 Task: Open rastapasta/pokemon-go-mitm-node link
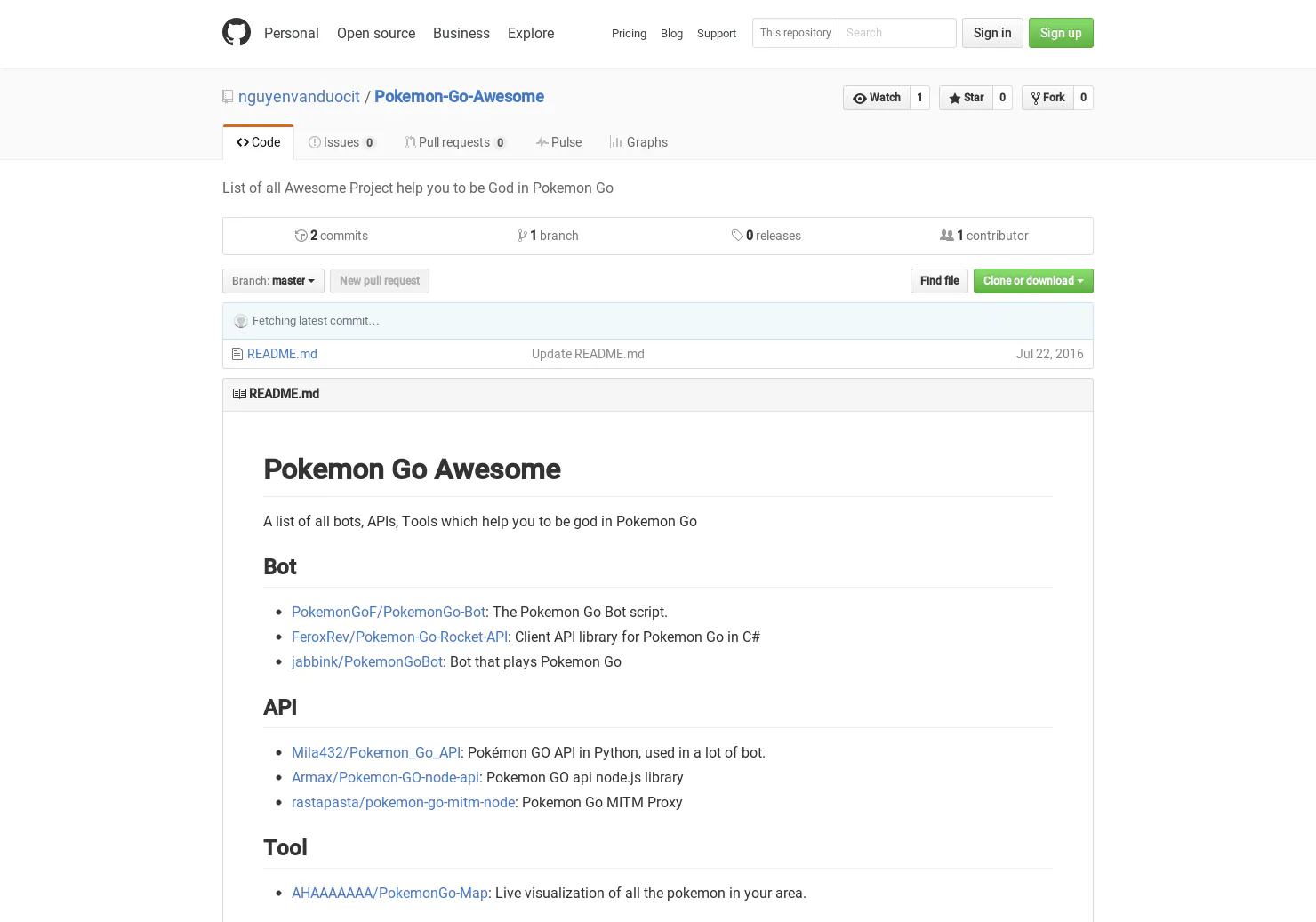[404, 803]
